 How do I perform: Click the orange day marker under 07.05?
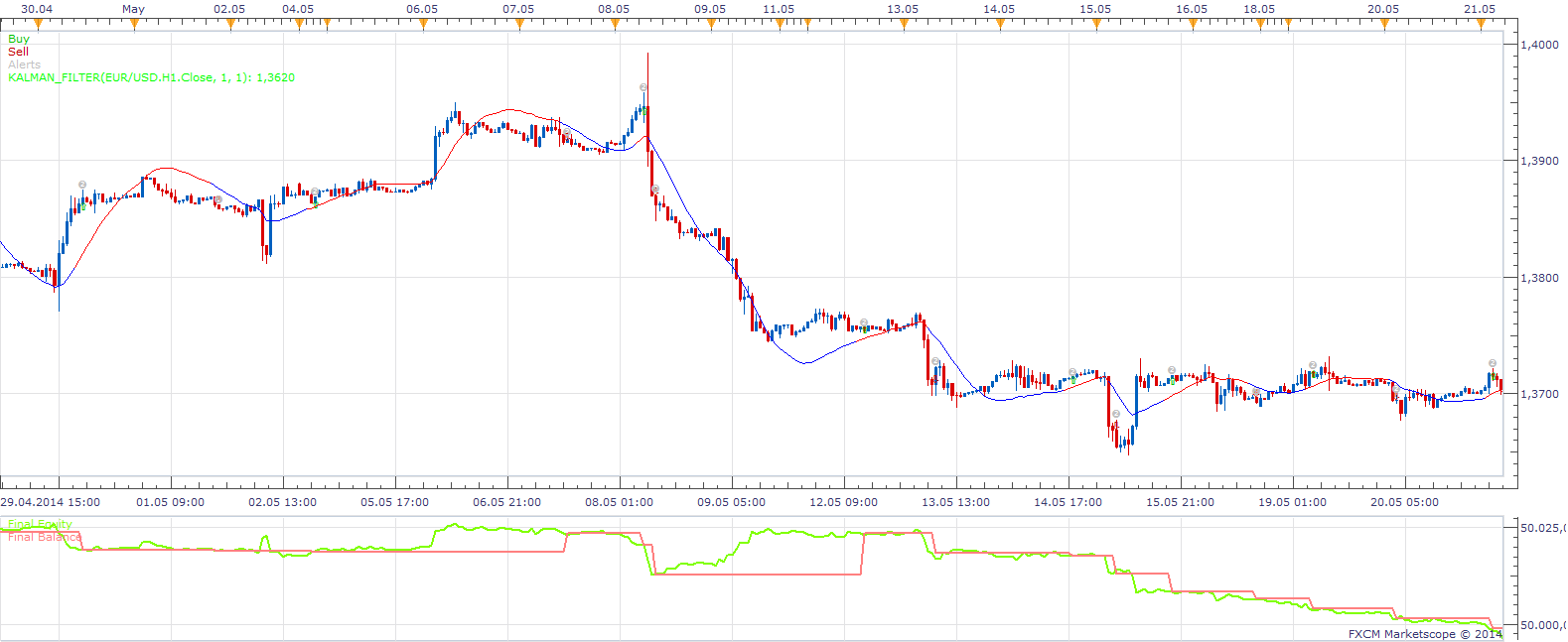point(520,25)
